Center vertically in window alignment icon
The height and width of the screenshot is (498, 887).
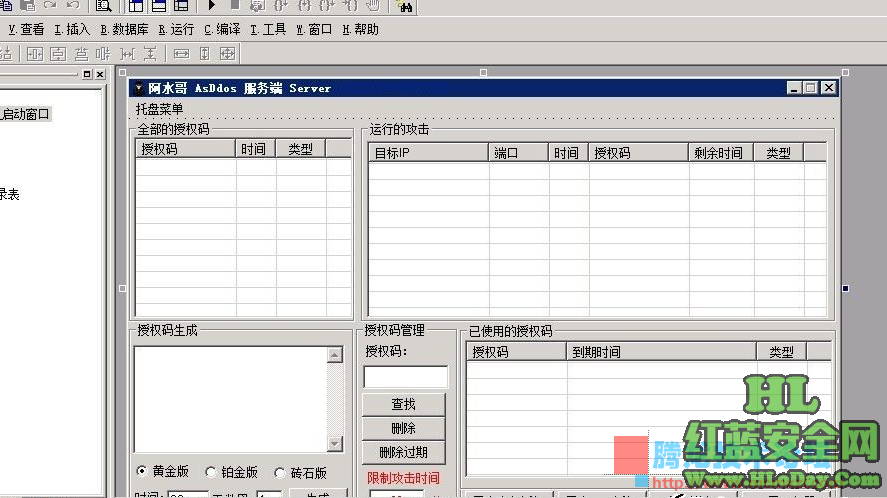tap(58, 54)
